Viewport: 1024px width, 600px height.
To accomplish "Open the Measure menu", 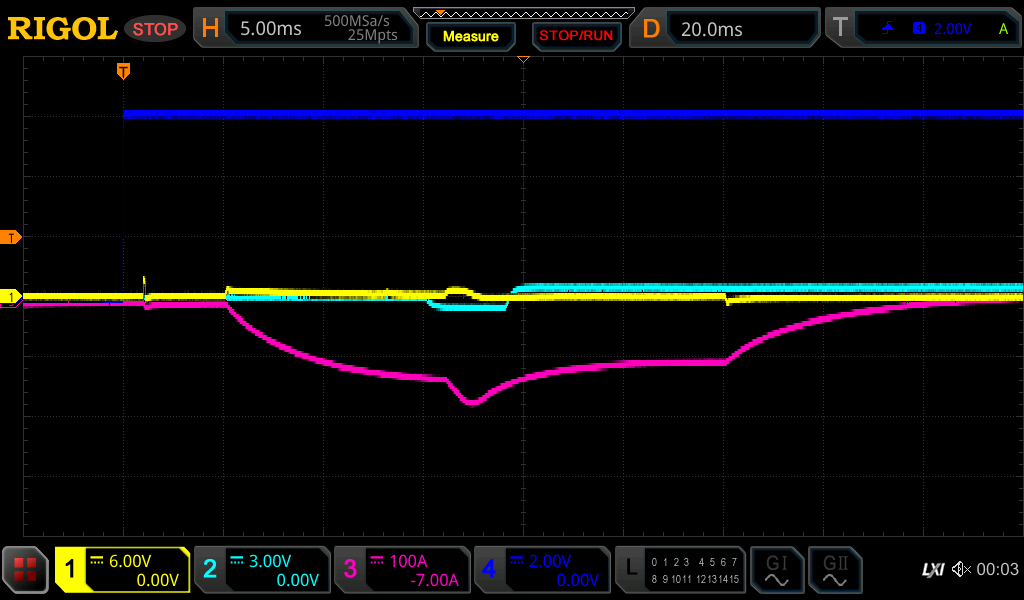I will click(x=470, y=36).
